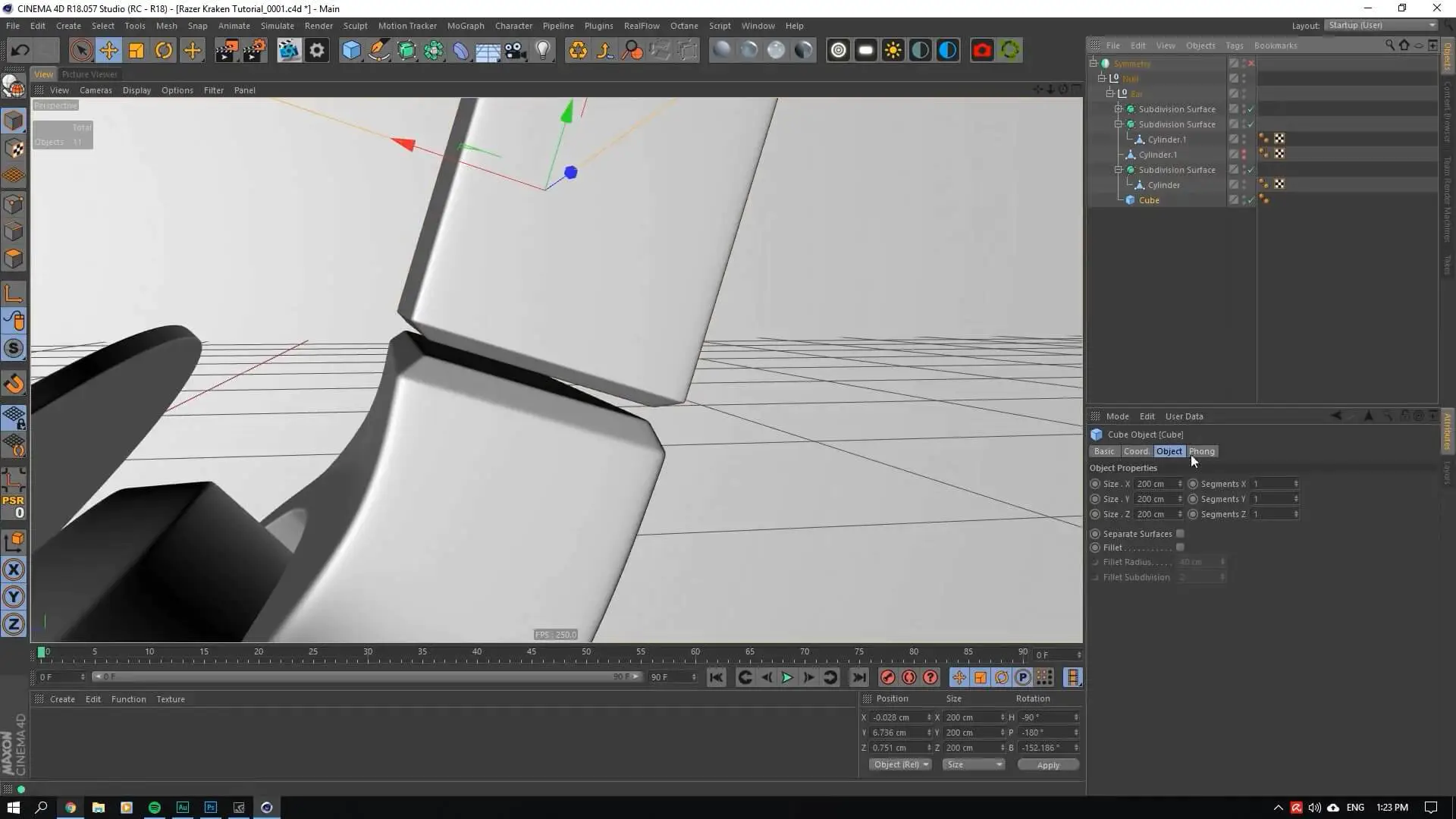Viewport: 1456px width, 819px height.
Task: Select the Rotate tool
Action: click(164, 51)
